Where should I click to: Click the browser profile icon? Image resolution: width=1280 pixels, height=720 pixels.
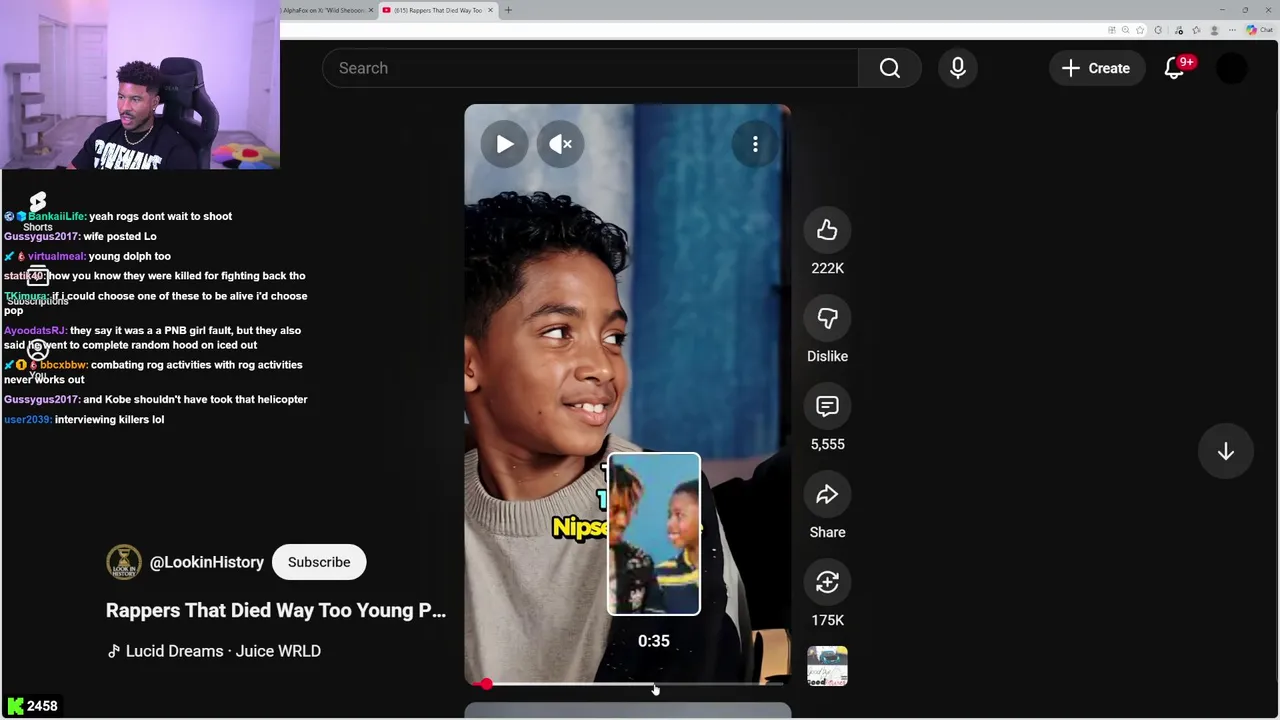[1214, 30]
